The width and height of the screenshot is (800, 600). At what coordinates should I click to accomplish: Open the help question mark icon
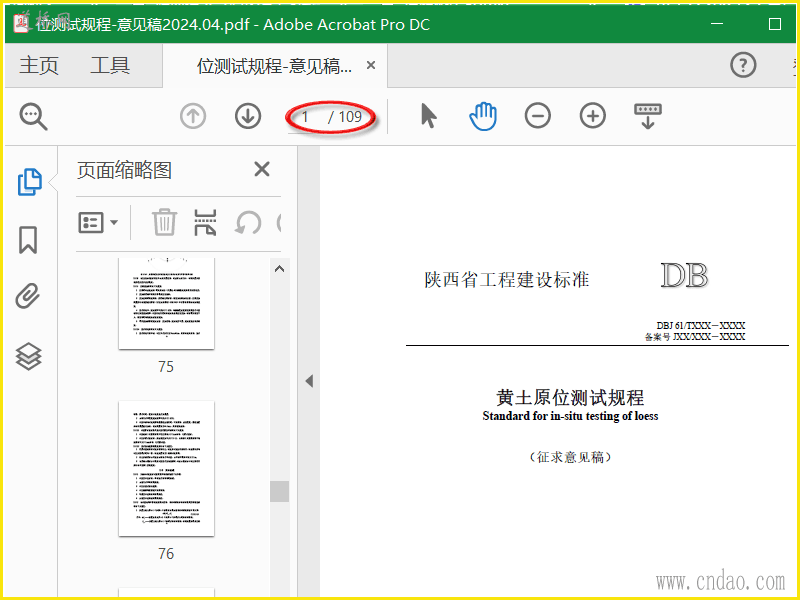tap(743, 65)
